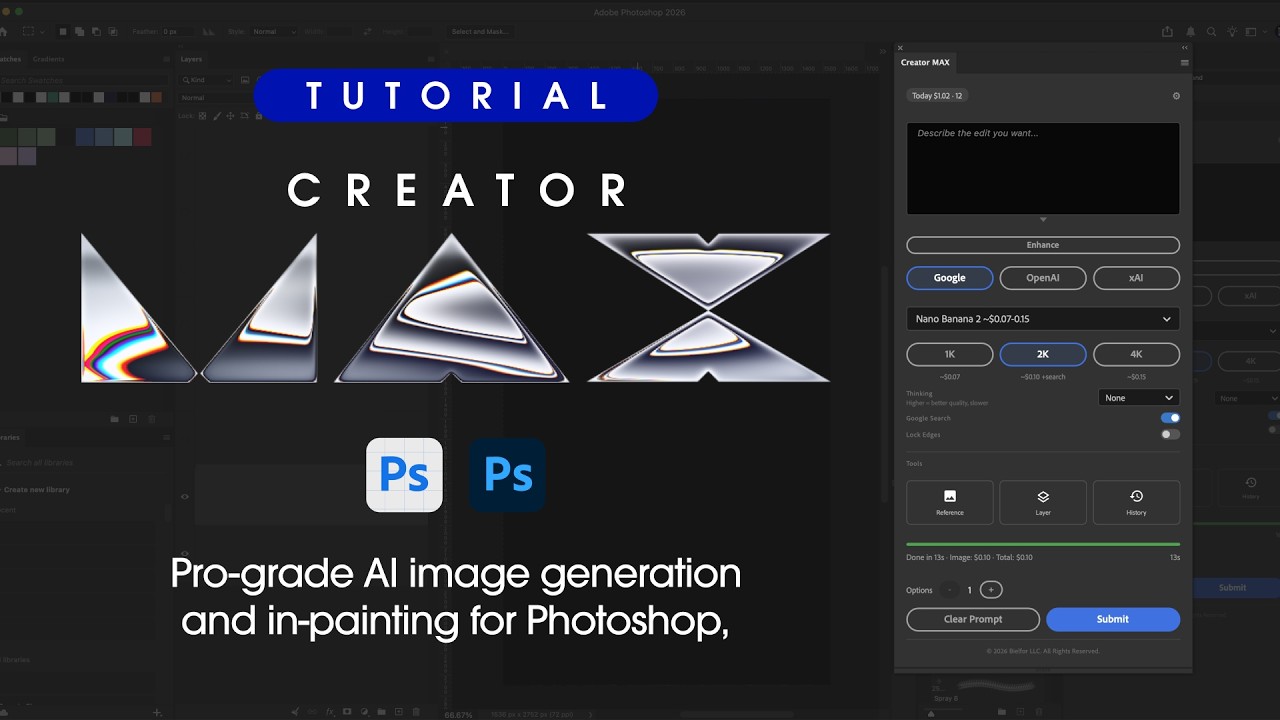Add layer style fx icon

click(x=329, y=712)
